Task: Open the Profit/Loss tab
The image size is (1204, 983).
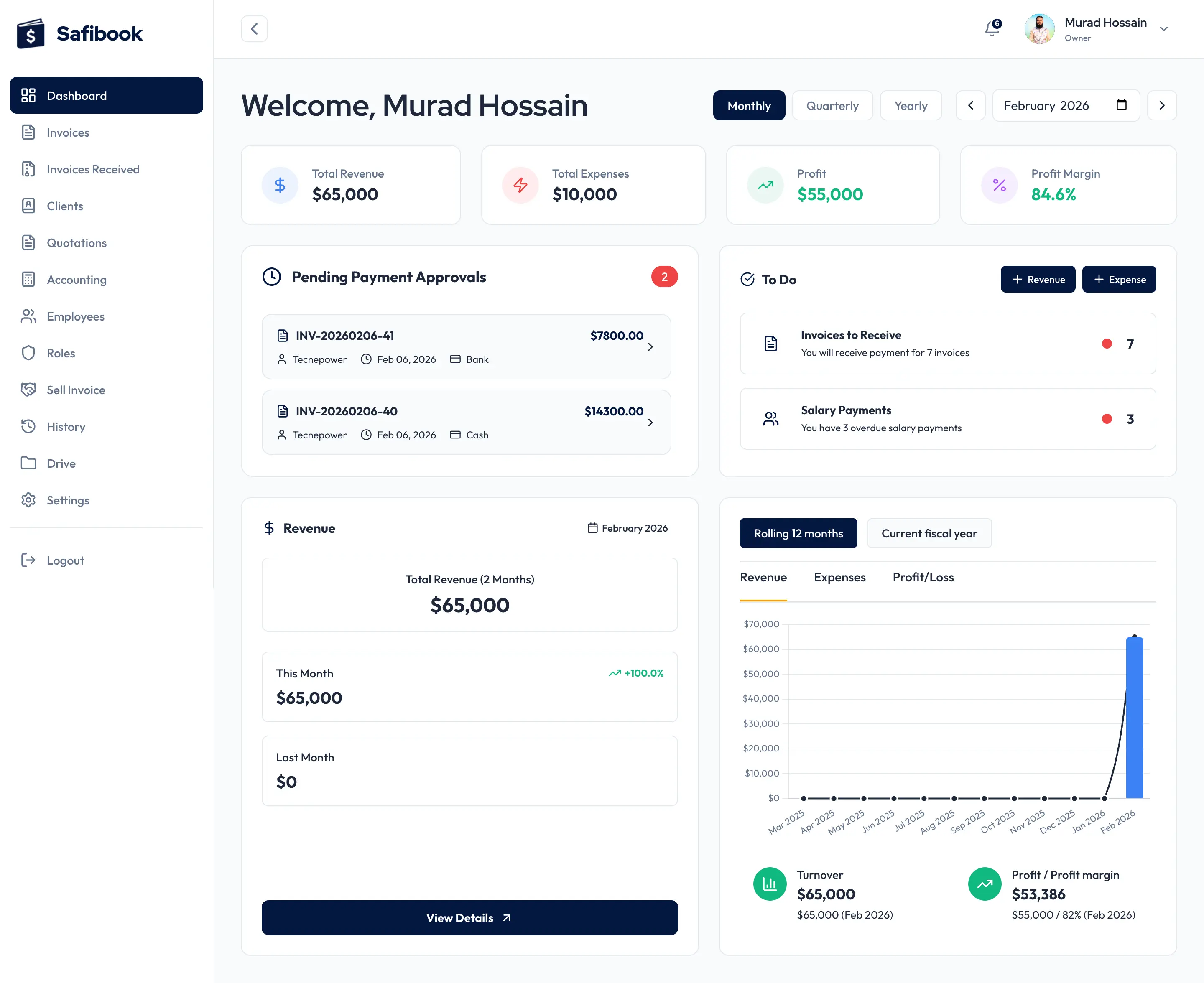Action: (923, 577)
